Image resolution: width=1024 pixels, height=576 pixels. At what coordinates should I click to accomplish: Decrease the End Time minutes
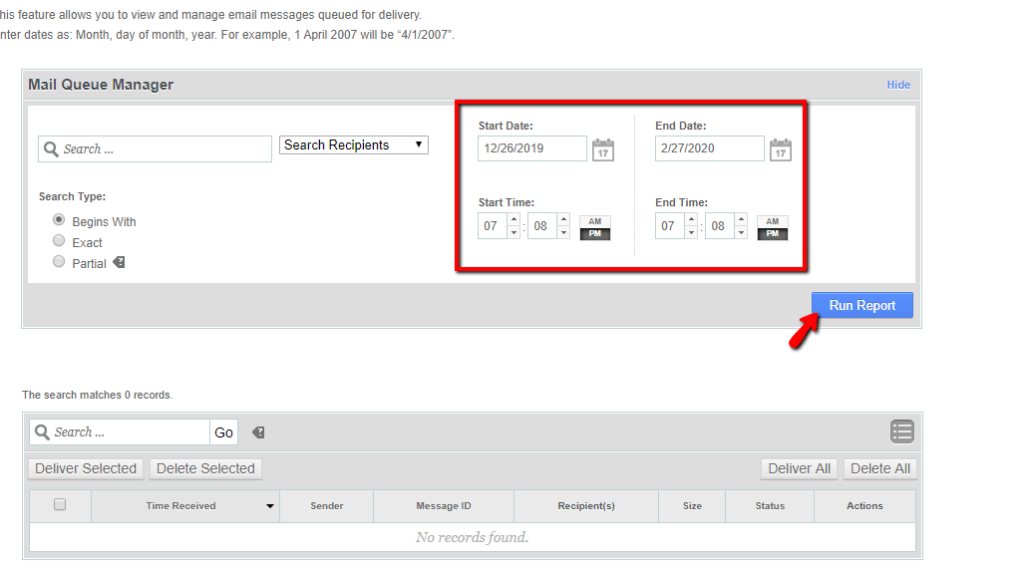(741, 232)
